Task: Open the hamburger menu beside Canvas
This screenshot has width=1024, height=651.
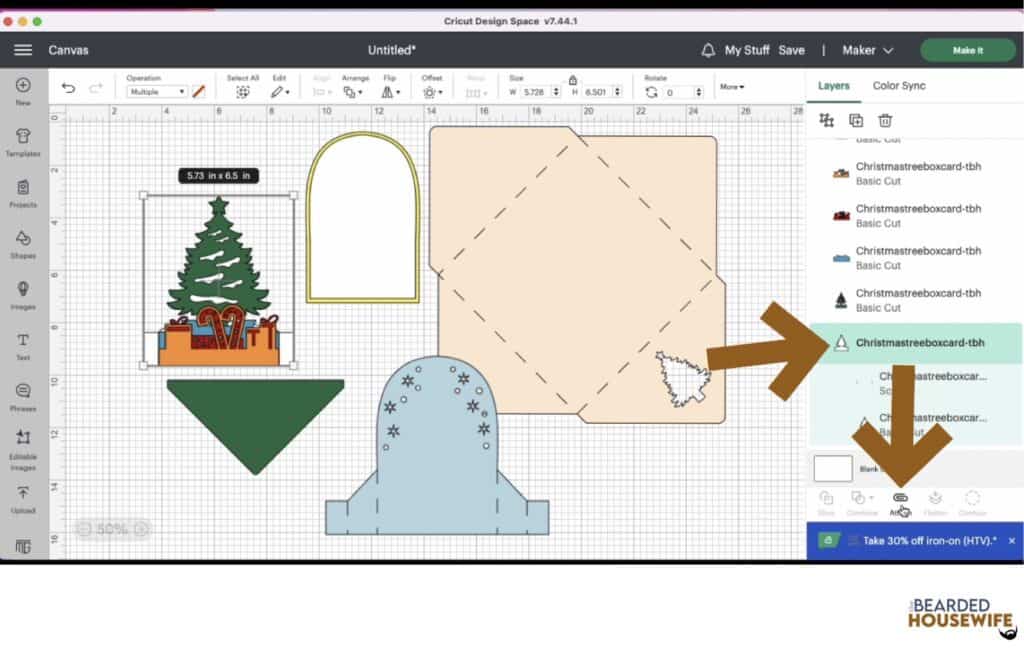Action: coord(22,49)
